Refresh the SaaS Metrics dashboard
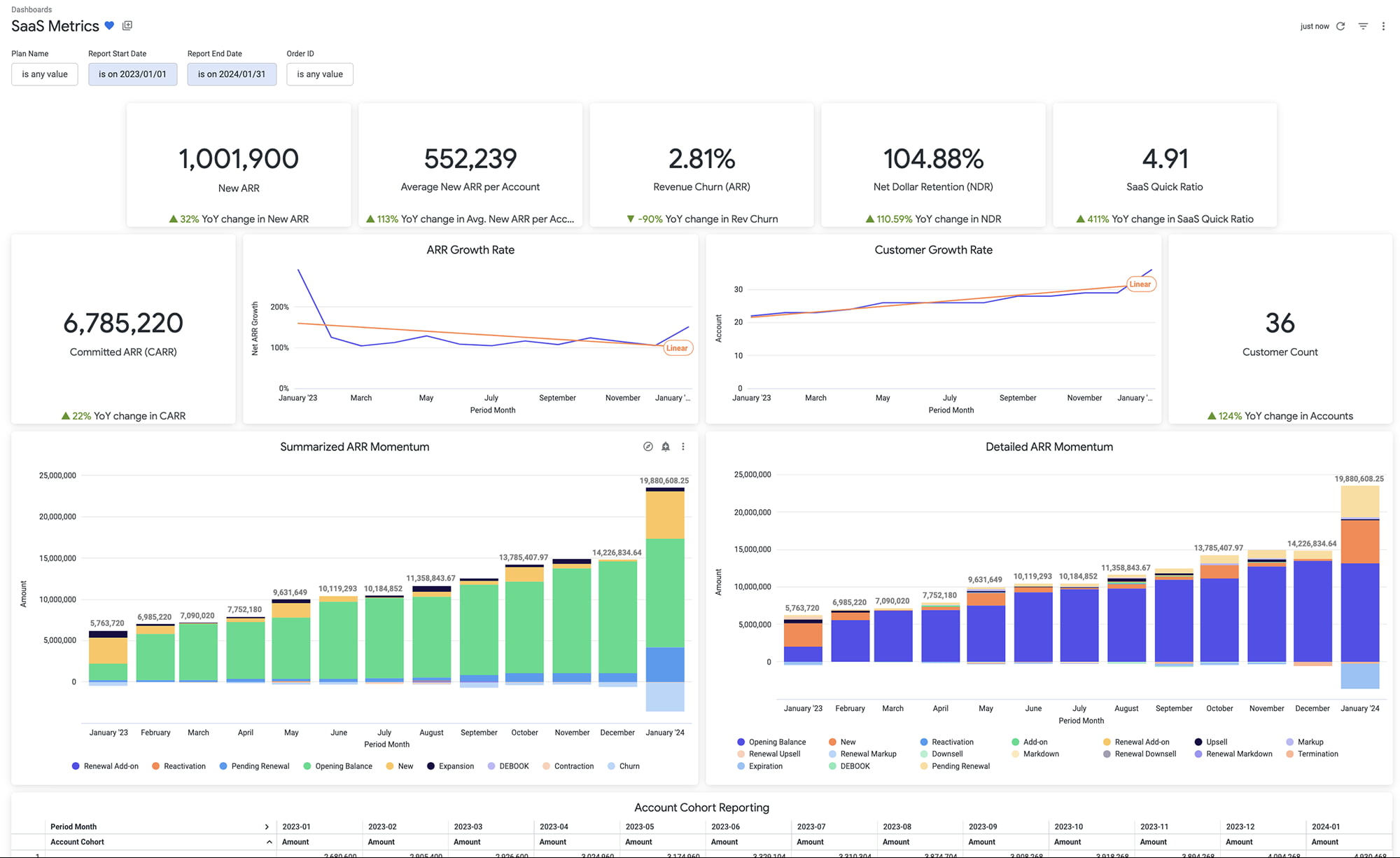 1340,26
